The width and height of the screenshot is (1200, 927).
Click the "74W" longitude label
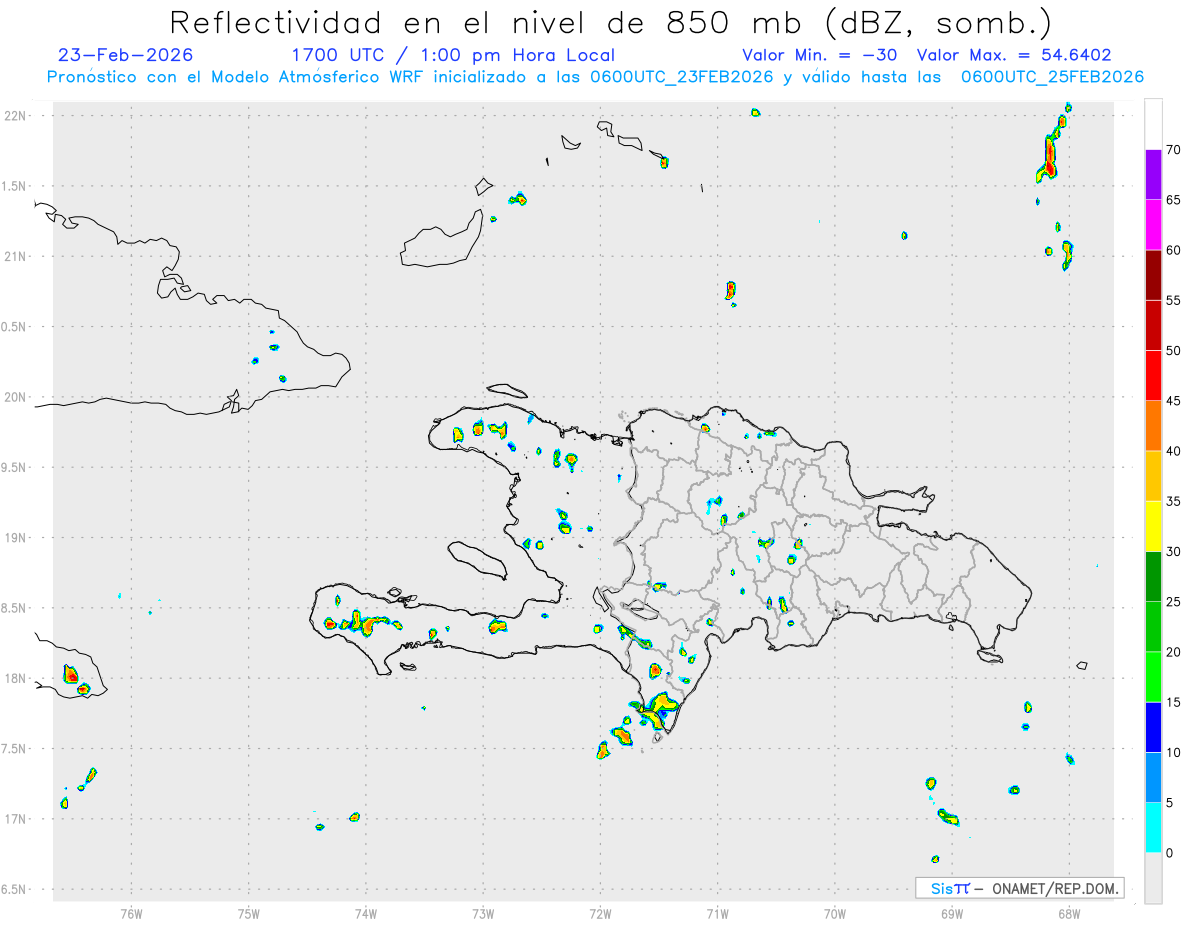point(366,914)
